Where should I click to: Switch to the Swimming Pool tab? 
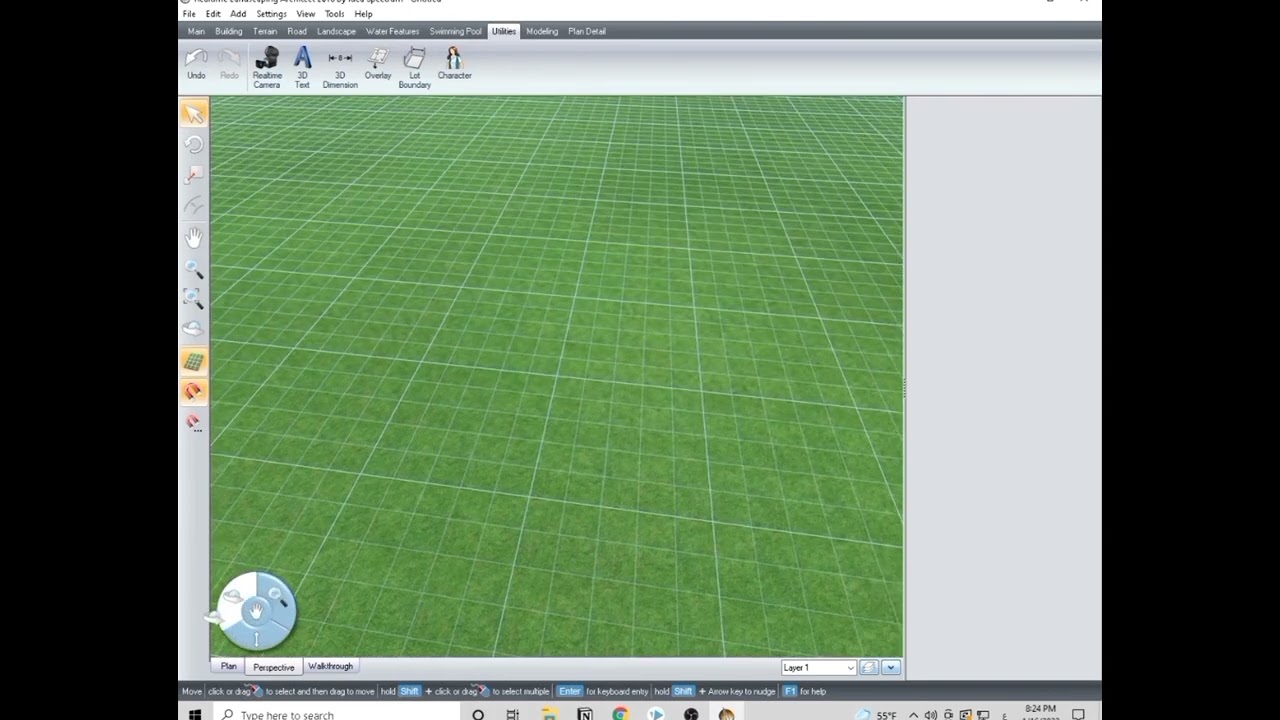[455, 31]
